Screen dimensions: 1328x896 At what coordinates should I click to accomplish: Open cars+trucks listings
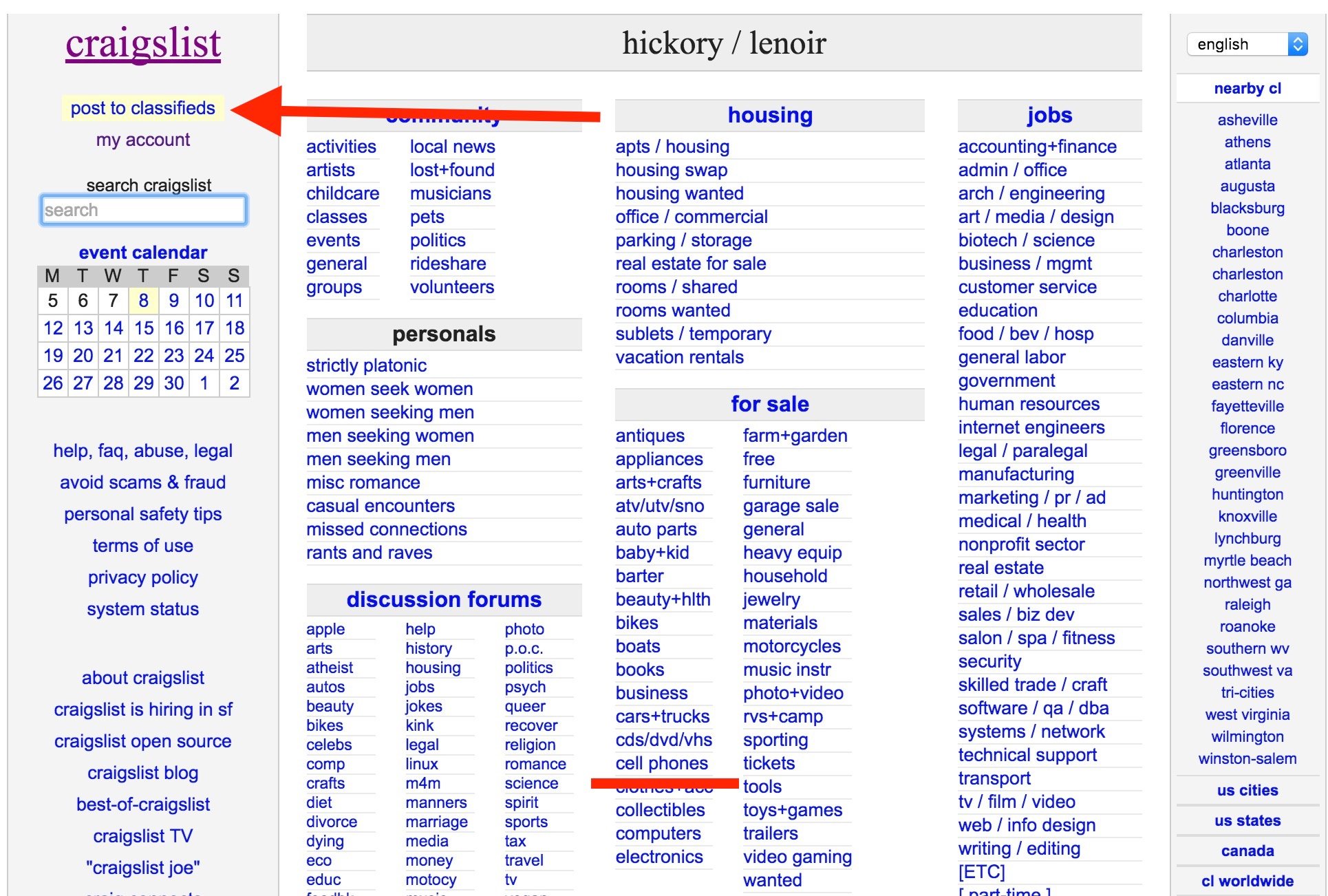[x=663, y=716]
